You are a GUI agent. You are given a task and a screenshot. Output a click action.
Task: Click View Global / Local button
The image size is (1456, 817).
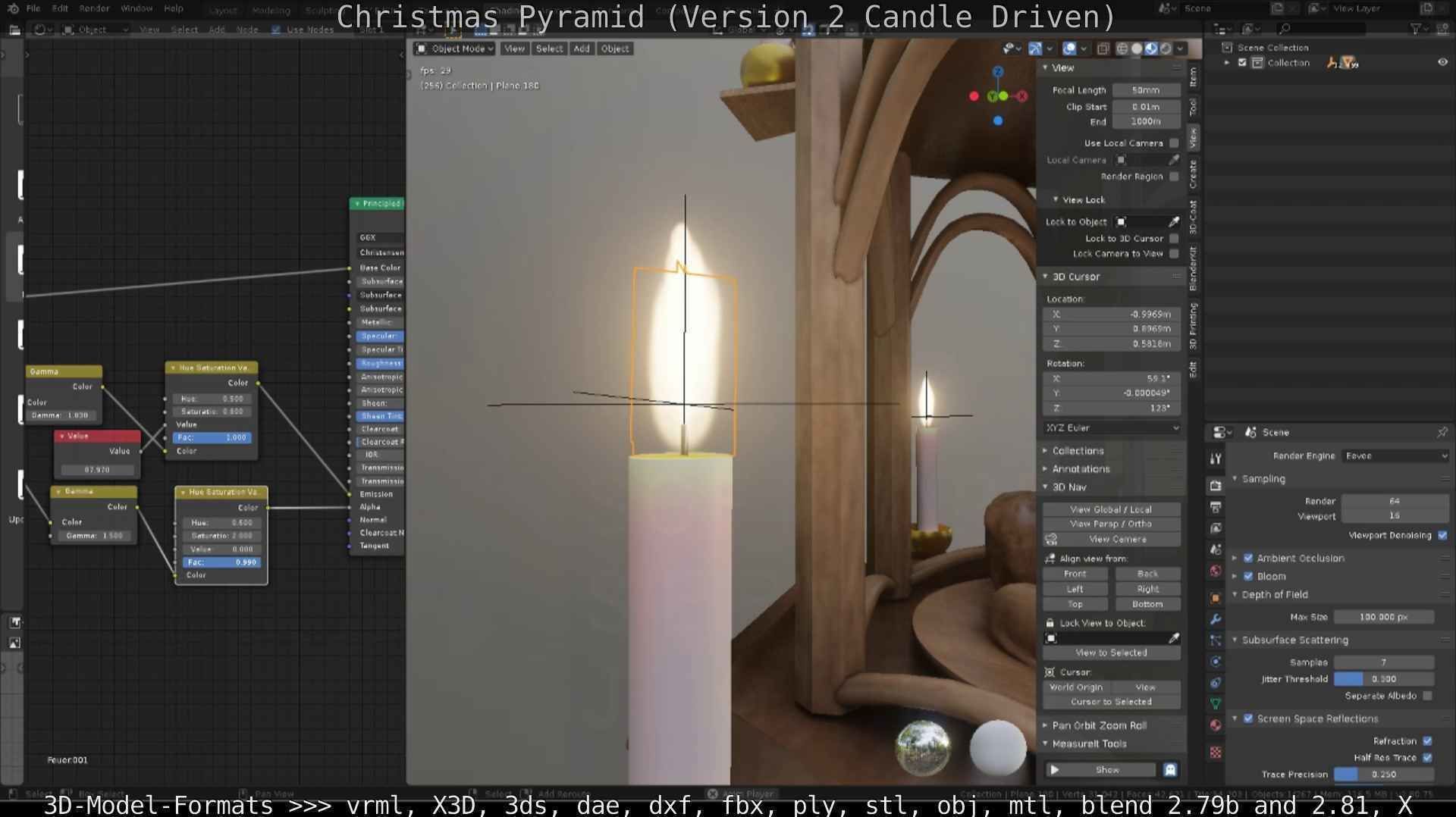1111,509
